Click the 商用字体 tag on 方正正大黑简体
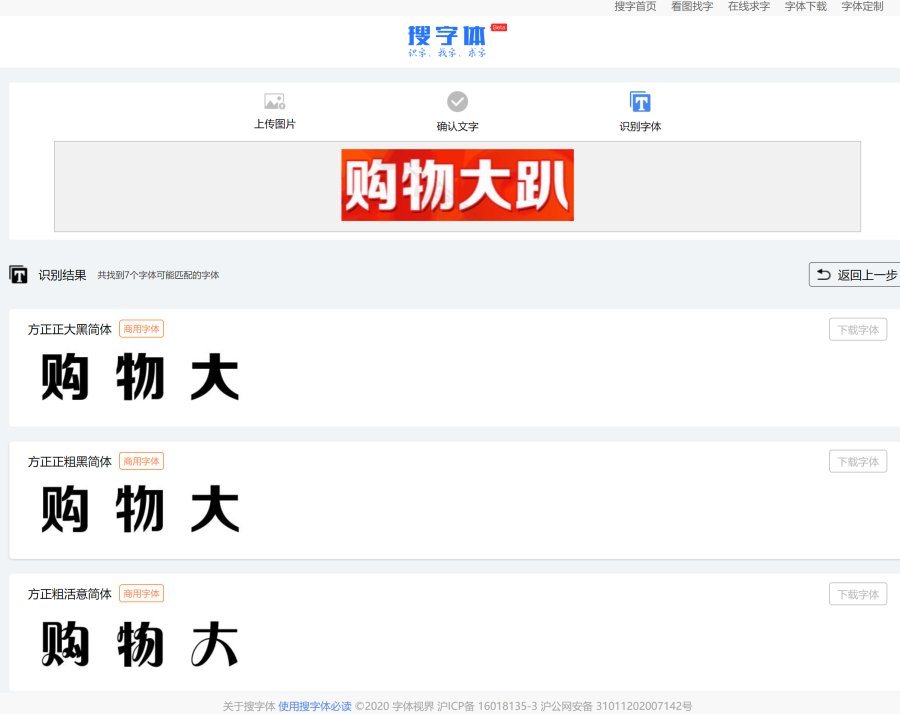 (x=141, y=329)
